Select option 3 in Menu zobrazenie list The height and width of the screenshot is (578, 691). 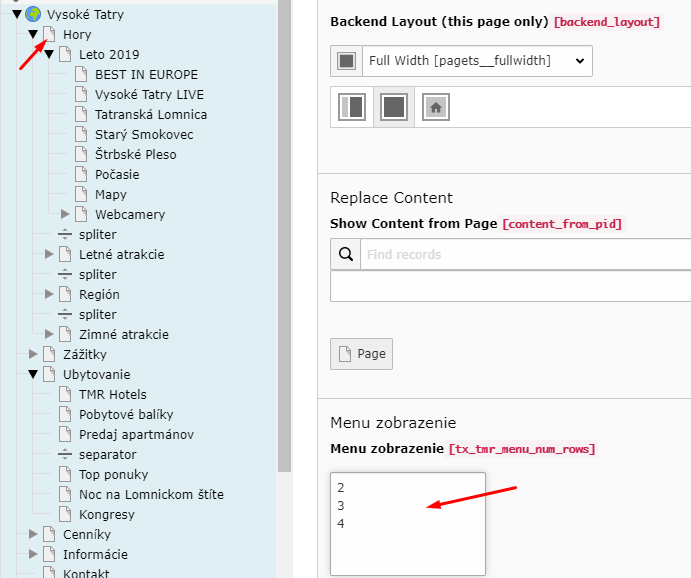(341, 506)
